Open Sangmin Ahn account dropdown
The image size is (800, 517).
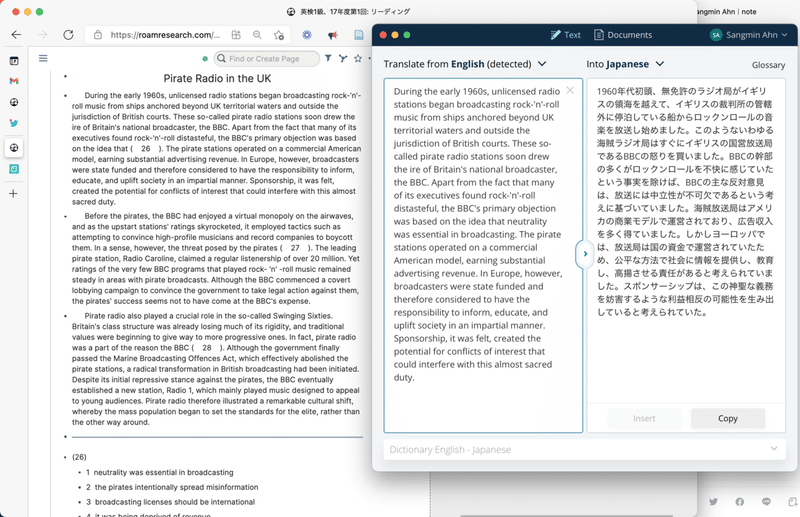(748, 35)
